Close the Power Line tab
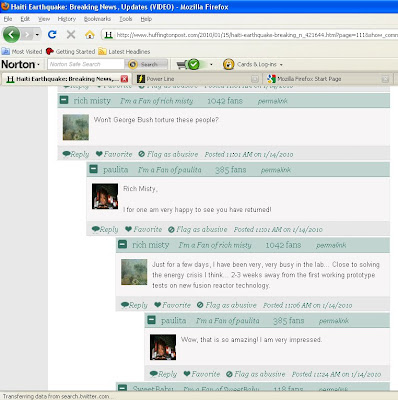 click(255, 79)
